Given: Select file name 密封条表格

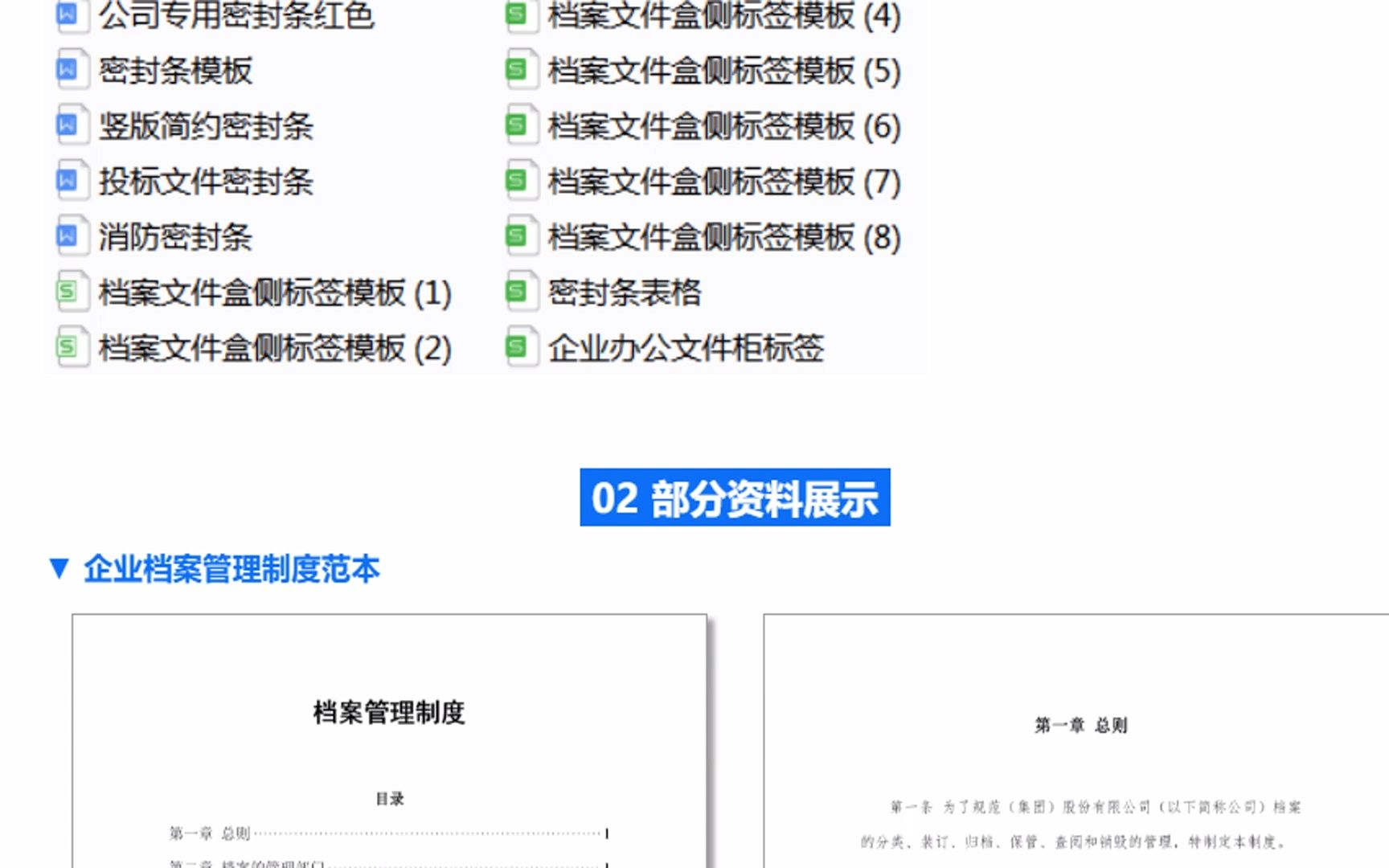Looking at the screenshot, I should 625,293.
